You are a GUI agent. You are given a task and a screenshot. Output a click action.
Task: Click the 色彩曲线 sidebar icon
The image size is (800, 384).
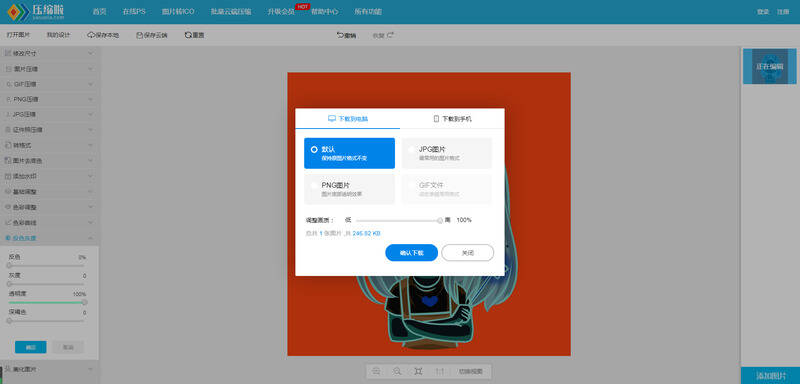[8, 223]
